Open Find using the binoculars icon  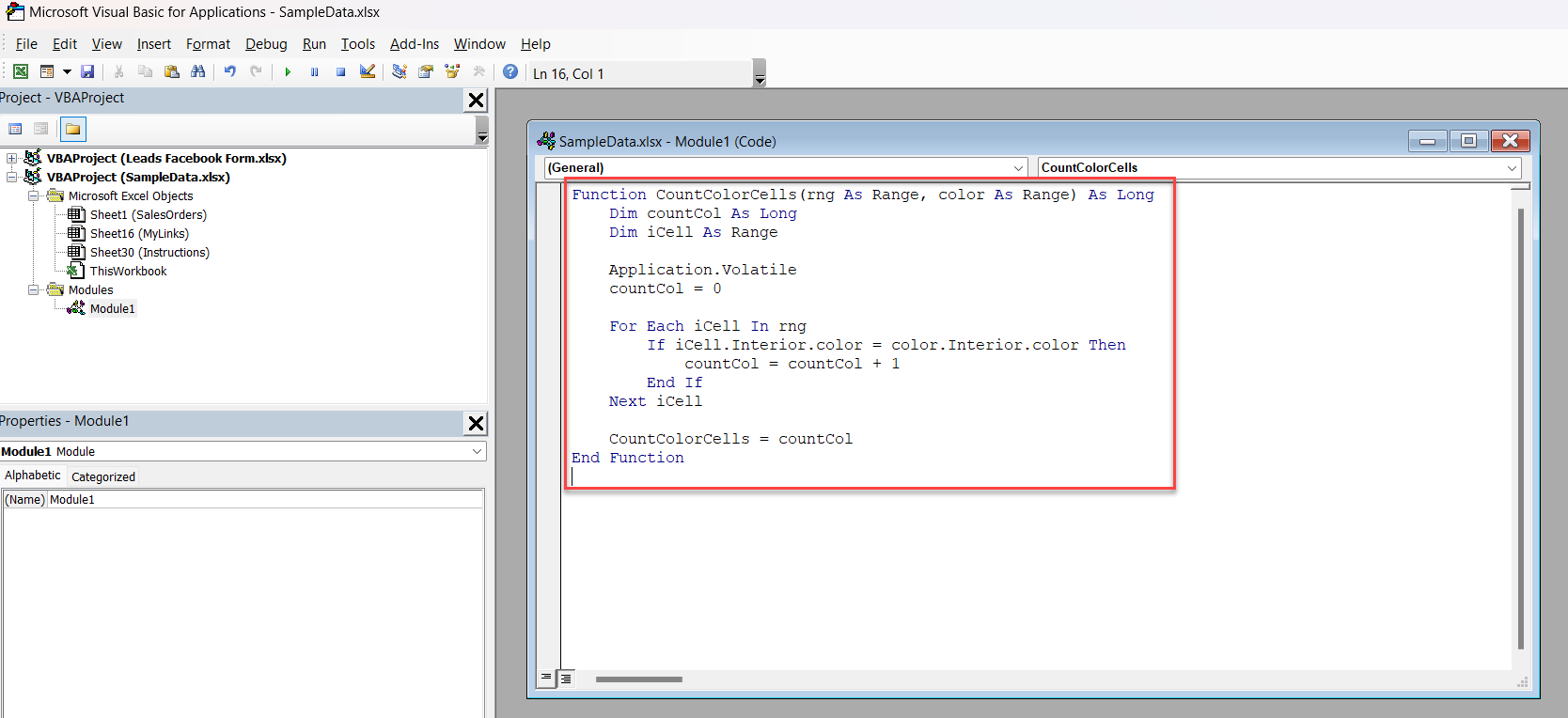click(x=197, y=71)
